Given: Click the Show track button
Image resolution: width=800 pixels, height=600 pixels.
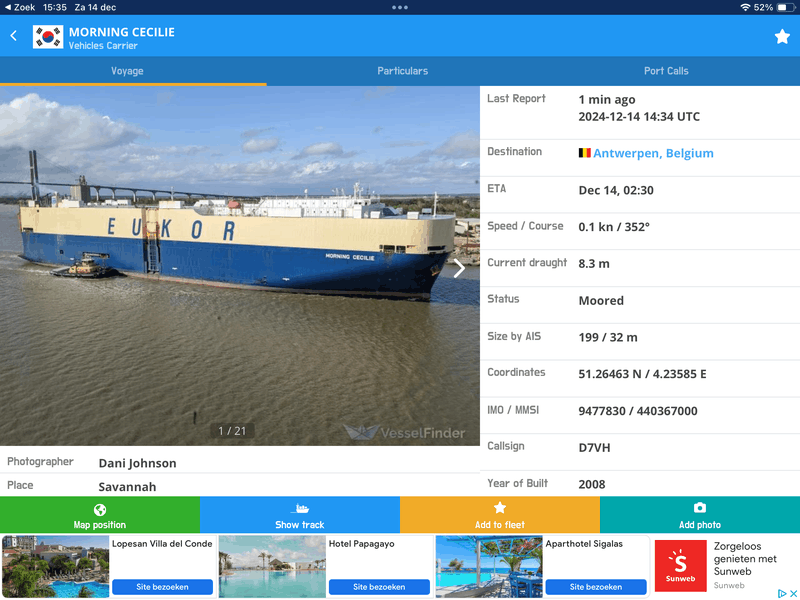Looking at the screenshot, I should (300, 515).
